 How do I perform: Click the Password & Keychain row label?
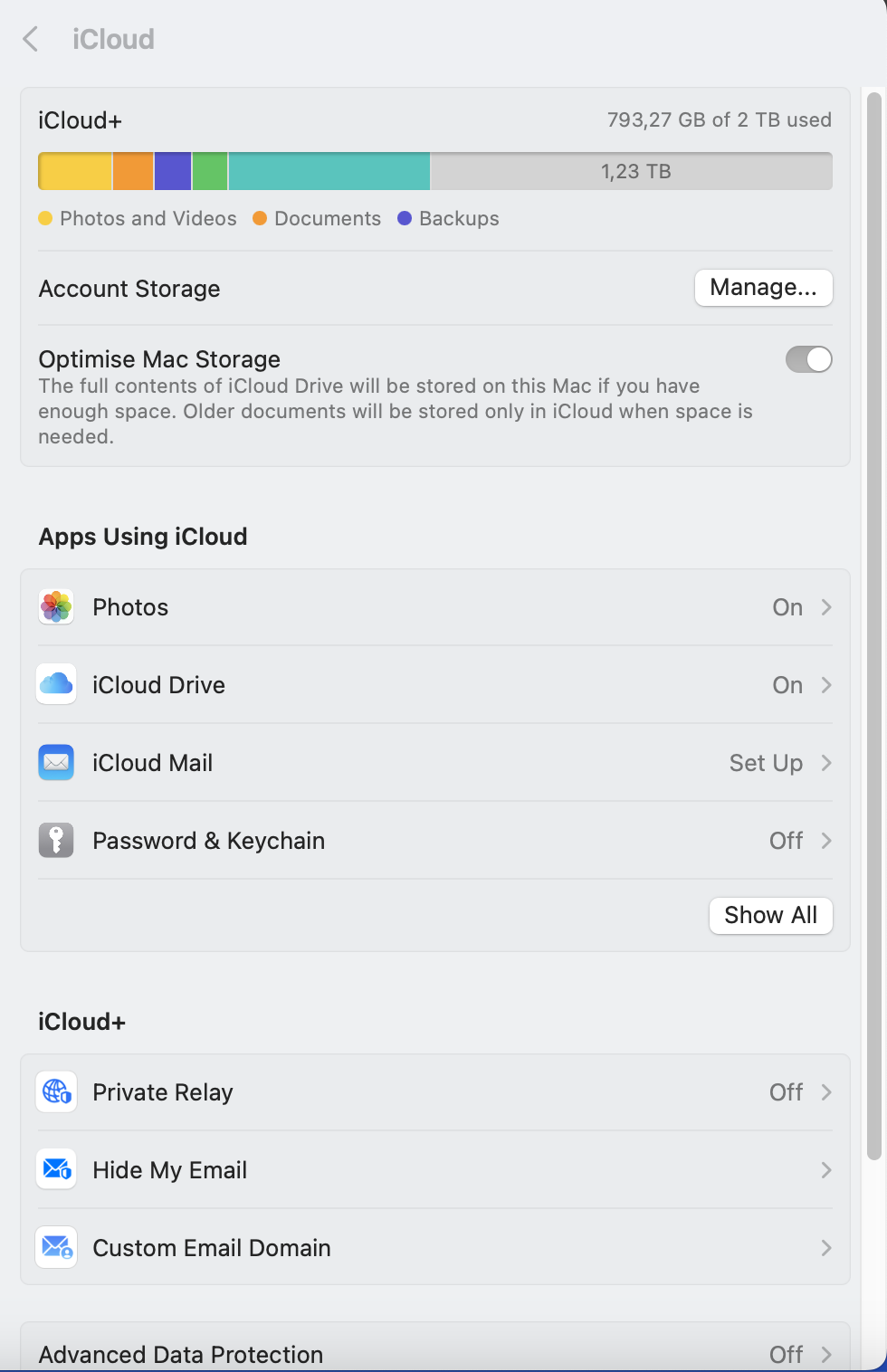[x=208, y=841]
